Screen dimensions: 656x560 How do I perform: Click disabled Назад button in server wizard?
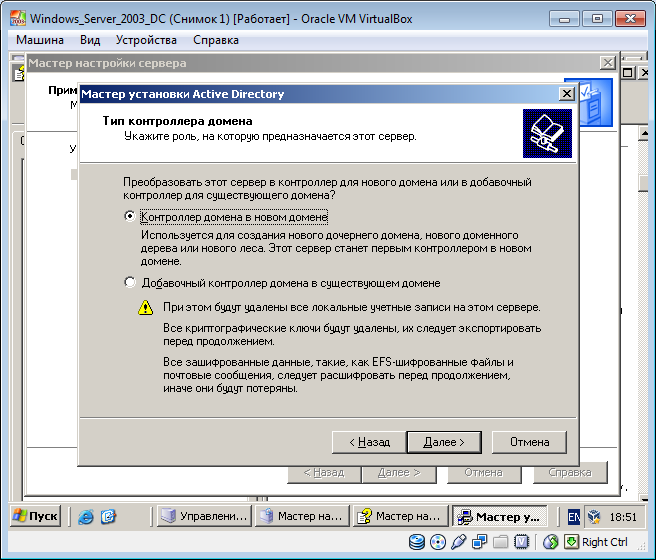[x=324, y=473]
